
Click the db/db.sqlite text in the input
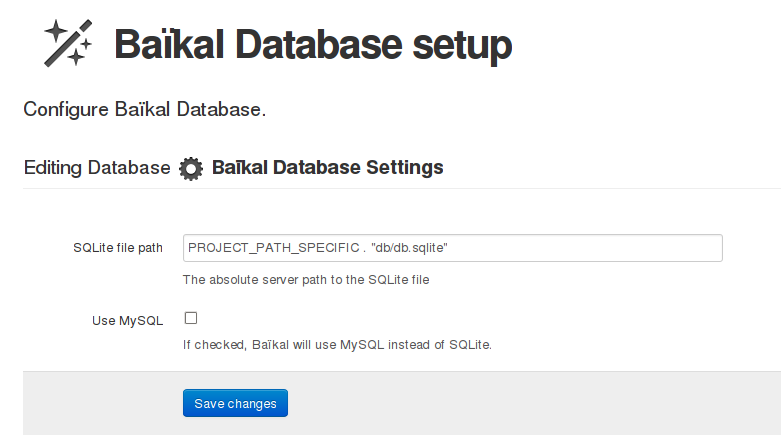tap(409, 248)
